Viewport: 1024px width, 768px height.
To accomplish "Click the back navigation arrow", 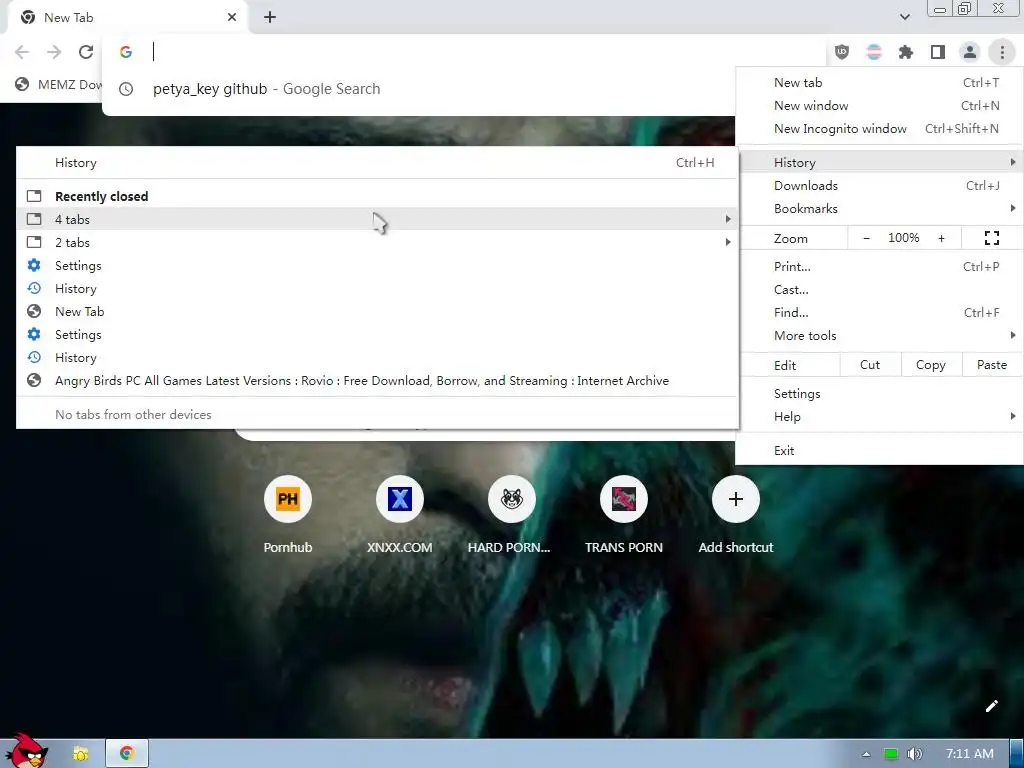I will [22, 52].
